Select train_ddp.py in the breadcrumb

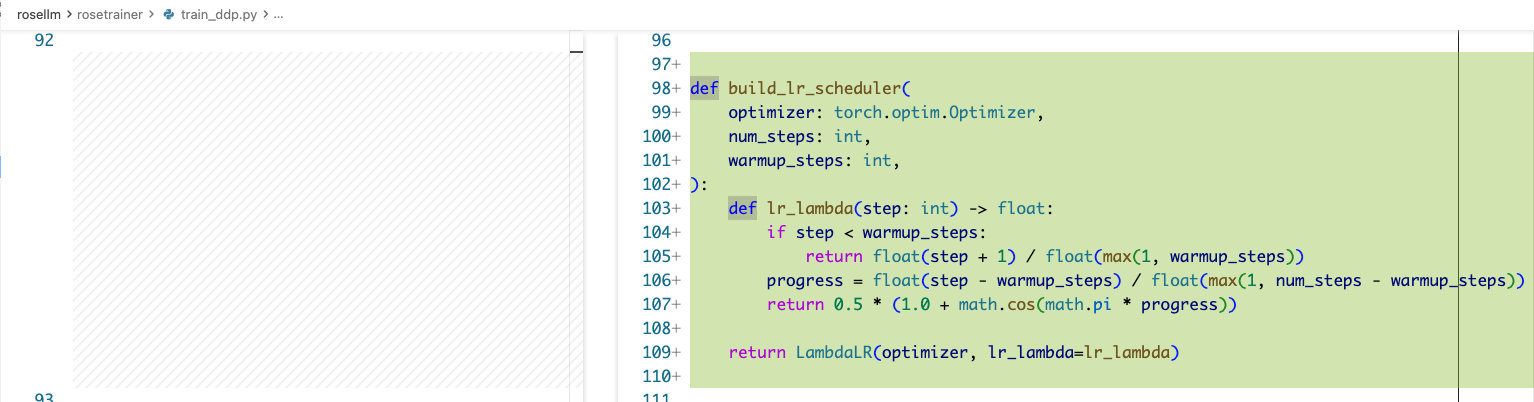pos(219,15)
